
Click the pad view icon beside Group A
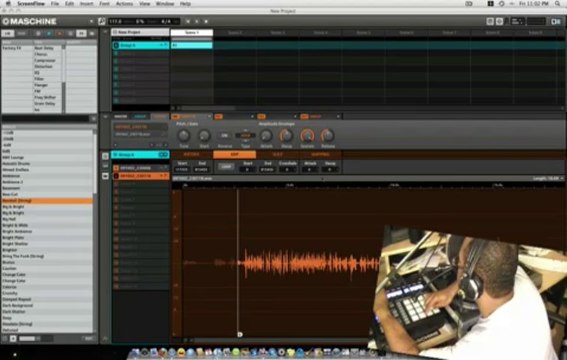tap(105, 156)
